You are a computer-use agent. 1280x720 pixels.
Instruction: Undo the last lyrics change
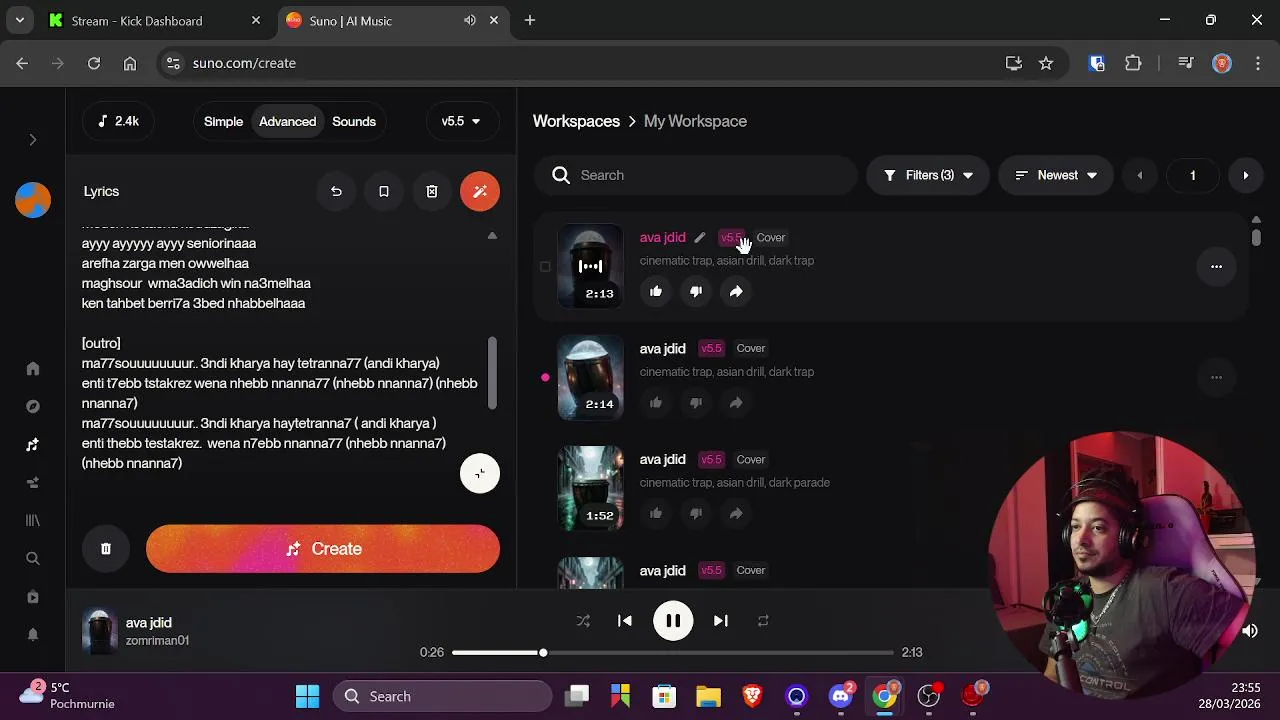click(336, 191)
